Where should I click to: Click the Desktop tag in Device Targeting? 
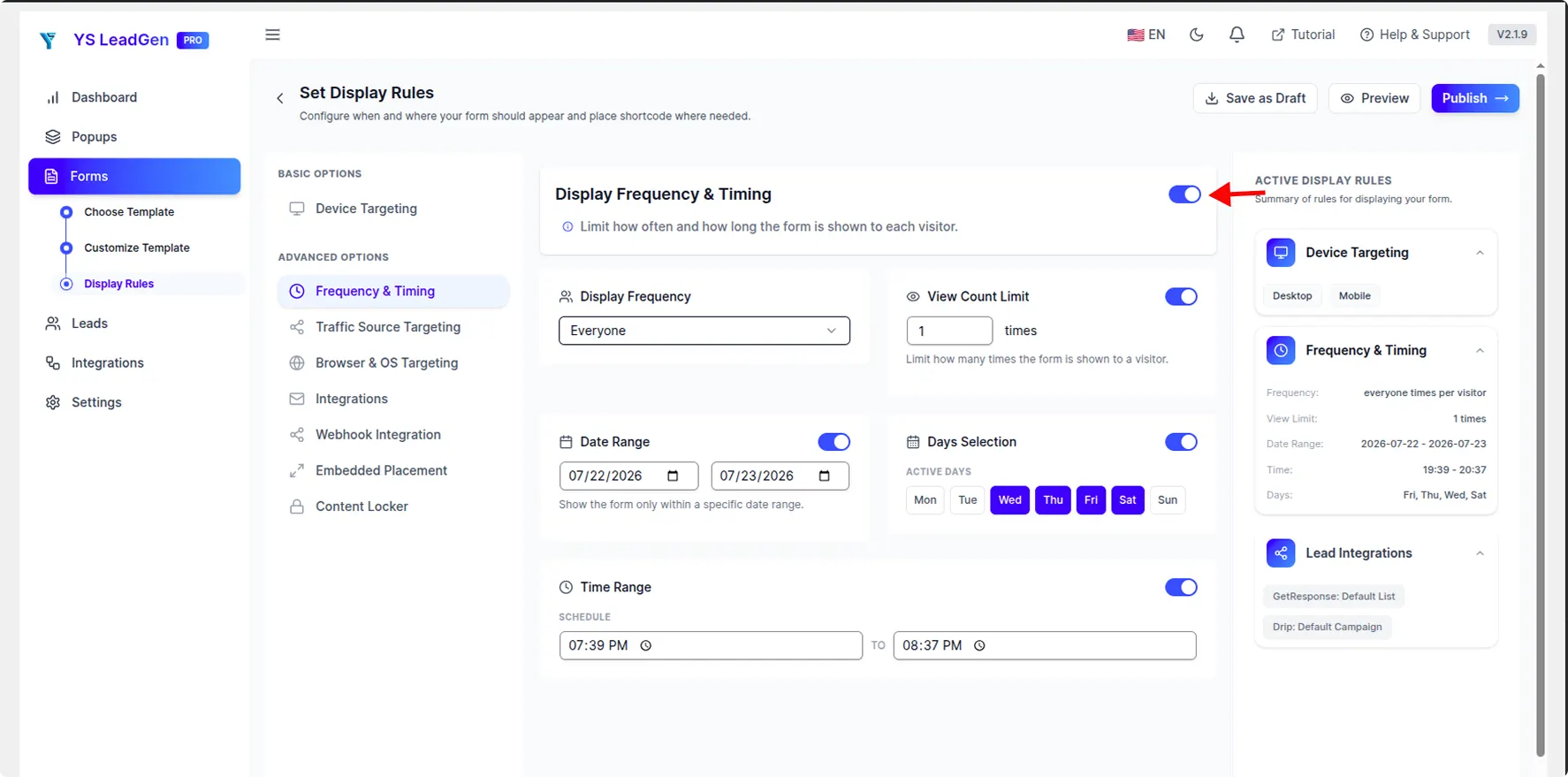[x=1292, y=296]
